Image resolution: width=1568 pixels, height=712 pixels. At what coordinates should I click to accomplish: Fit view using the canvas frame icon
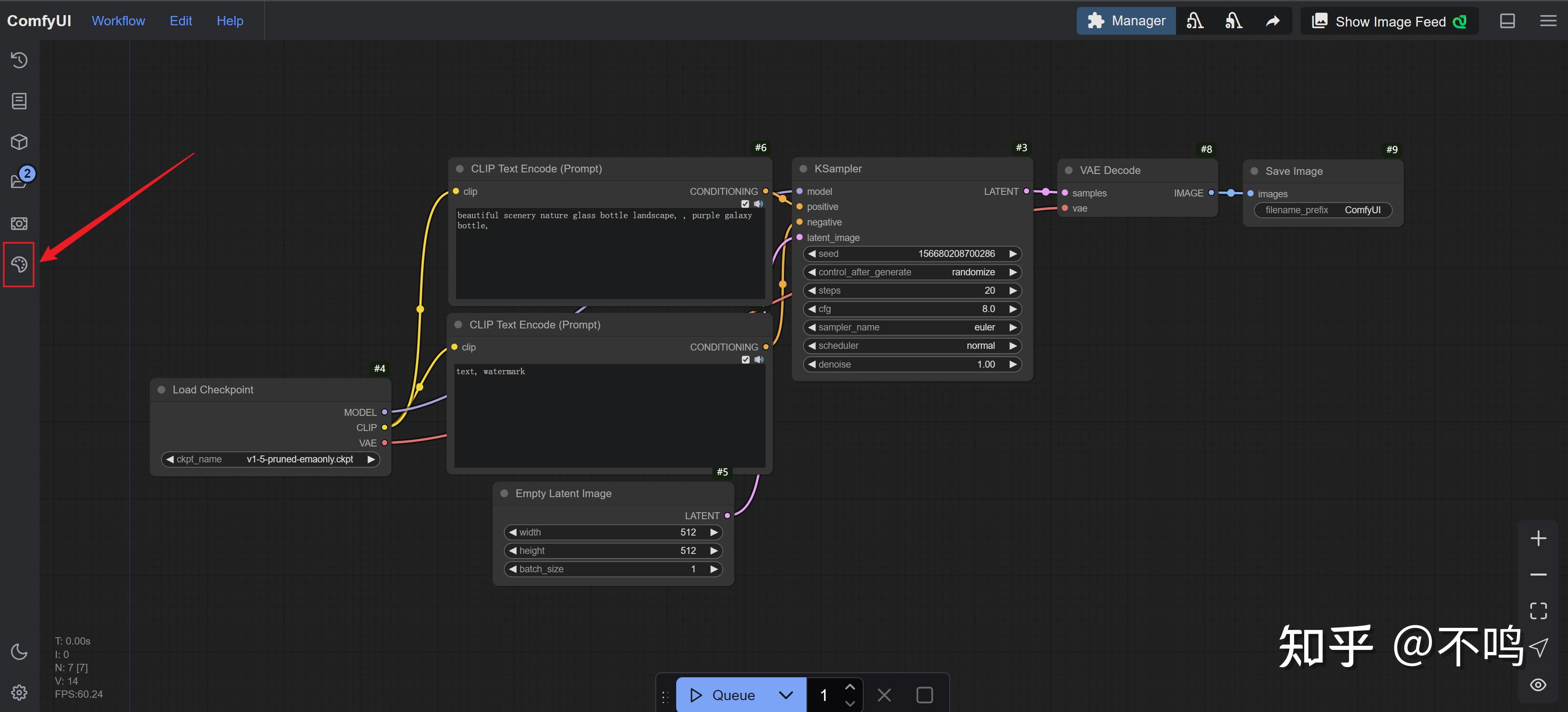tap(1538, 610)
